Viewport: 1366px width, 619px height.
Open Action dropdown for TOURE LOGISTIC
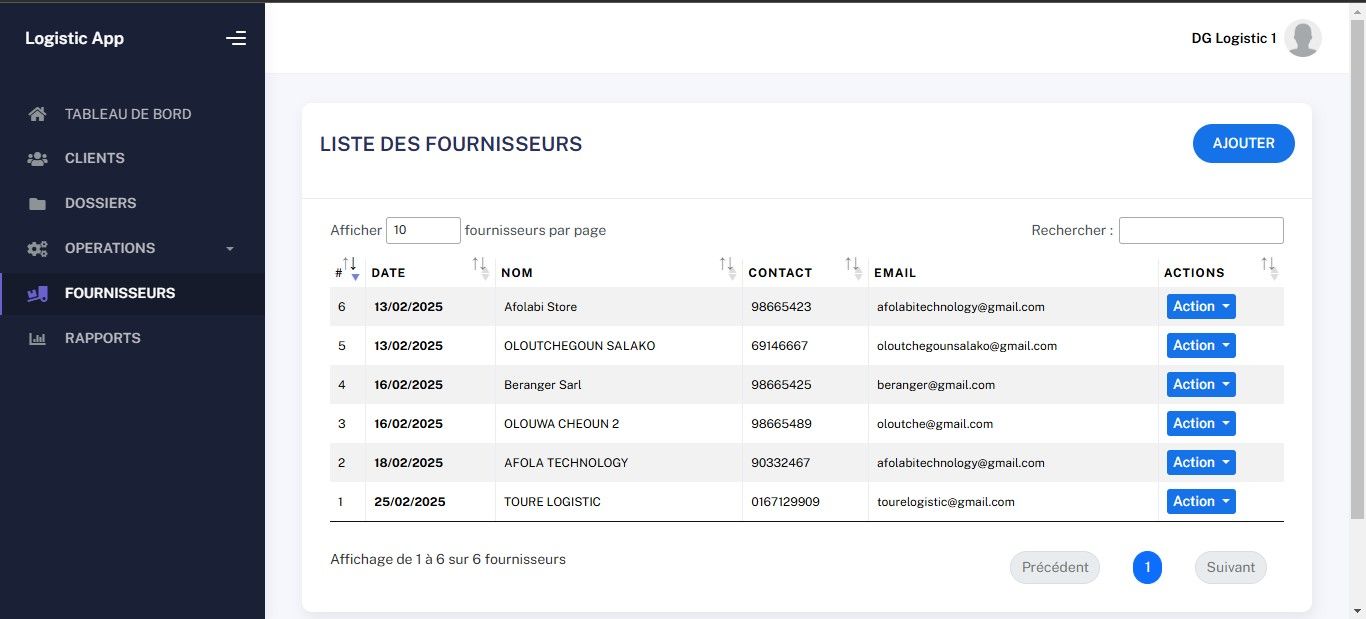point(1201,502)
